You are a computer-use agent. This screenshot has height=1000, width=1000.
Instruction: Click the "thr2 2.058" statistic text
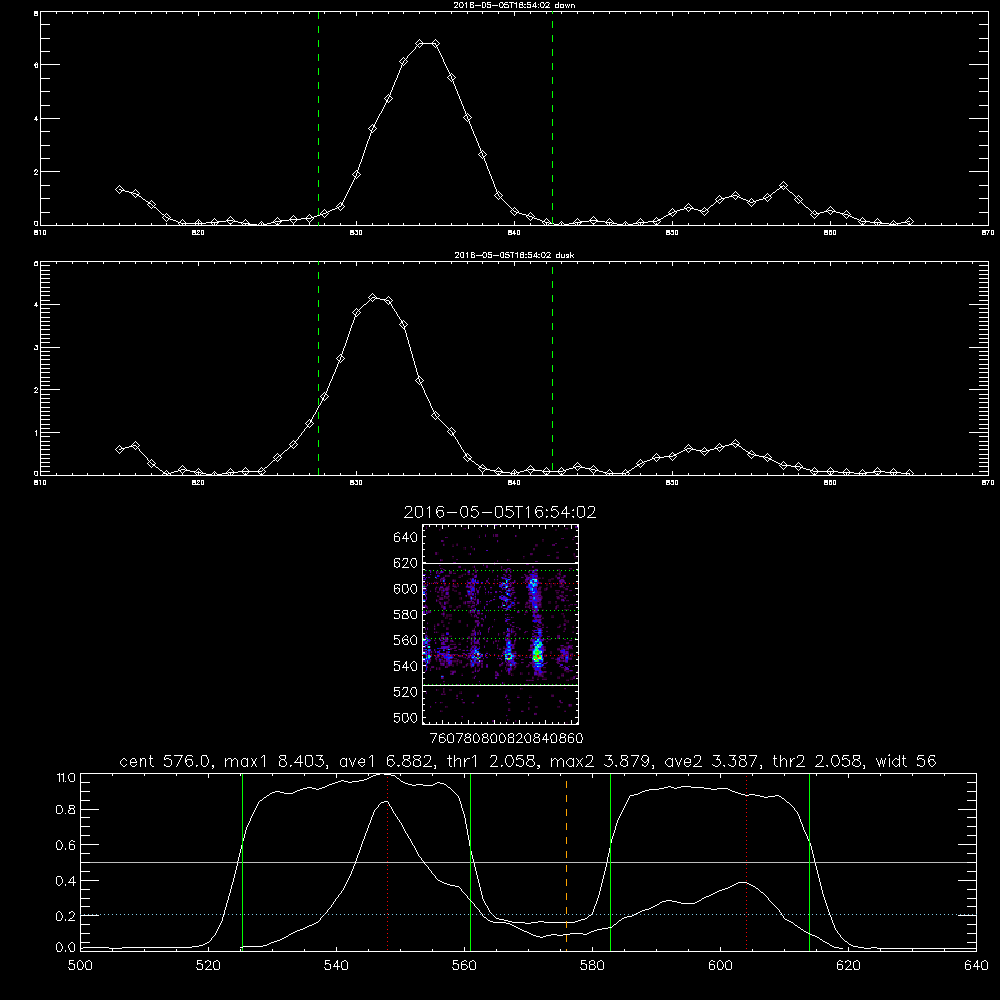(818, 761)
